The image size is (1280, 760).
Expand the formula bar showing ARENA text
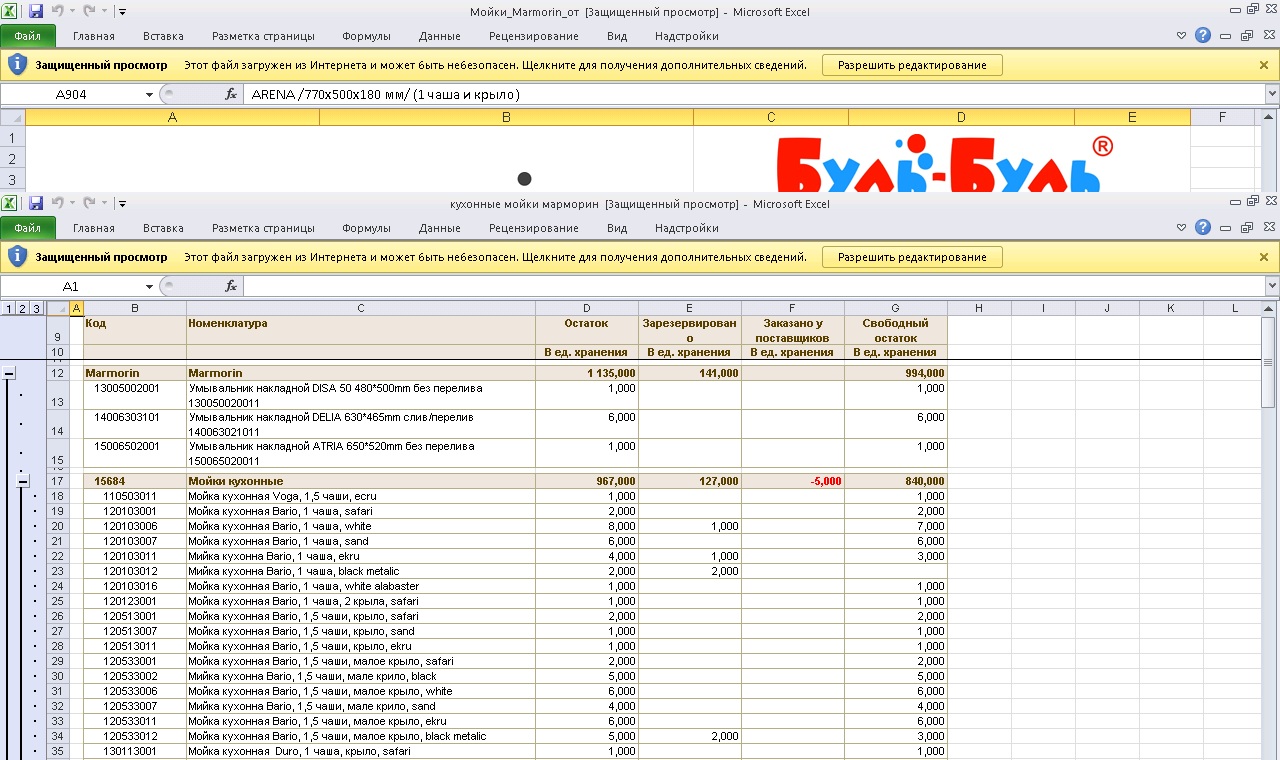tap(1272, 94)
